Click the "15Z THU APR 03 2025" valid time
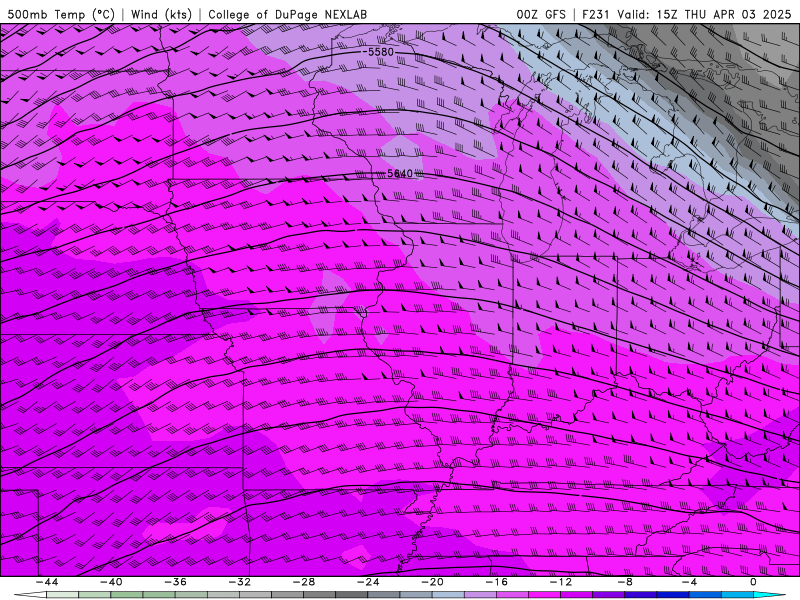The width and height of the screenshot is (800, 600). point(723,14)
